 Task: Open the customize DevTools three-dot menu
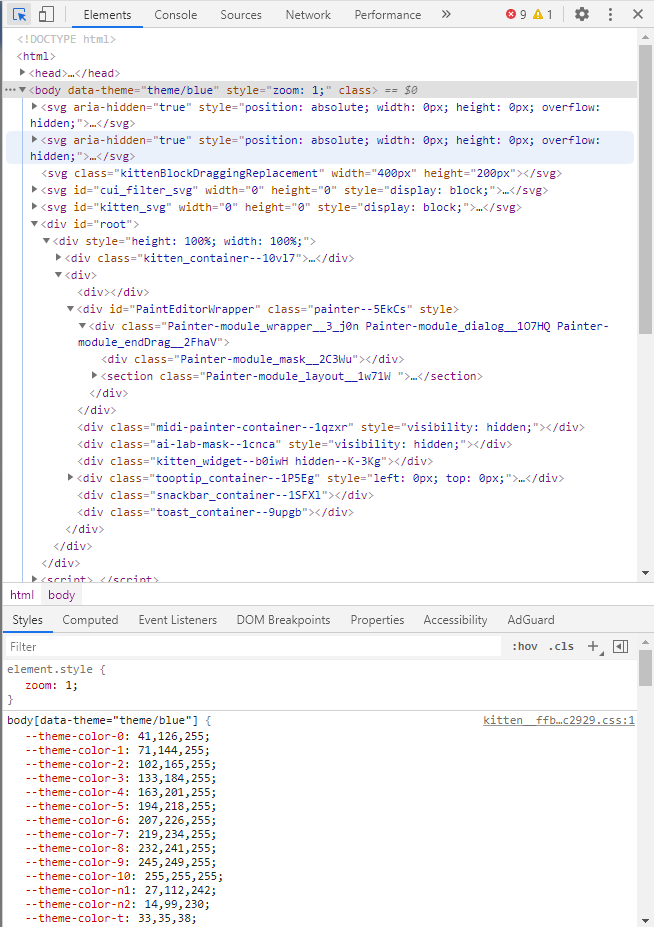click(610, 14)
